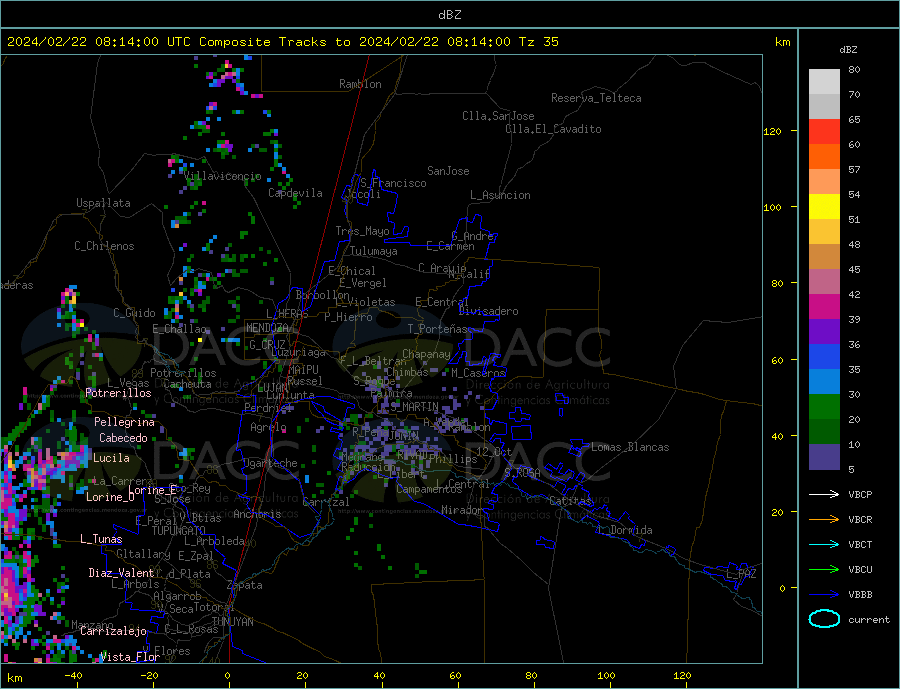Click the 120 km vertical axis tick

[x=773, y=131]
